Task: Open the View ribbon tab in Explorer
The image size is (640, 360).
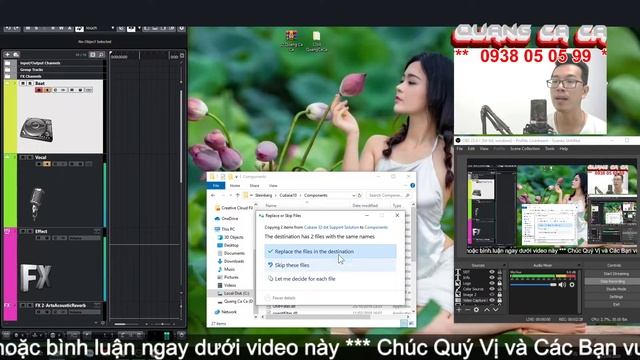Action: pos(273,186)
